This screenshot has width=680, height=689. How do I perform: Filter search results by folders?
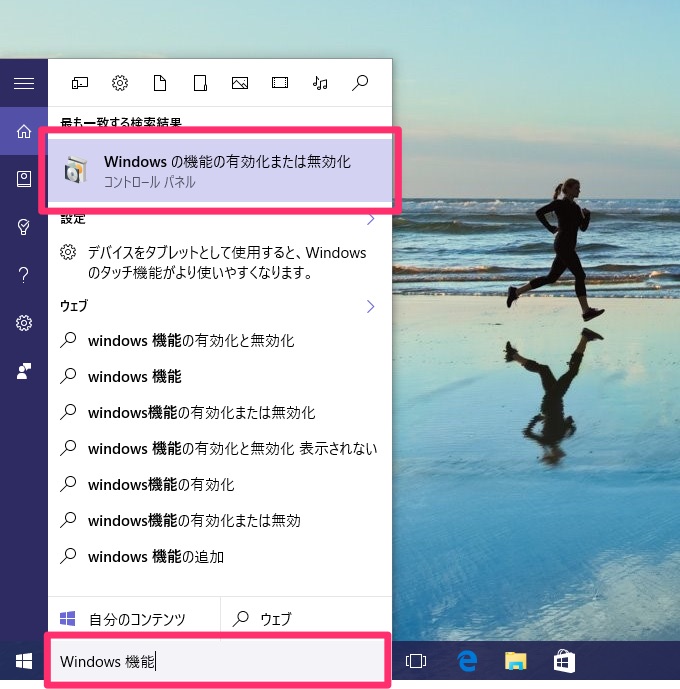[x=200, y=83]
